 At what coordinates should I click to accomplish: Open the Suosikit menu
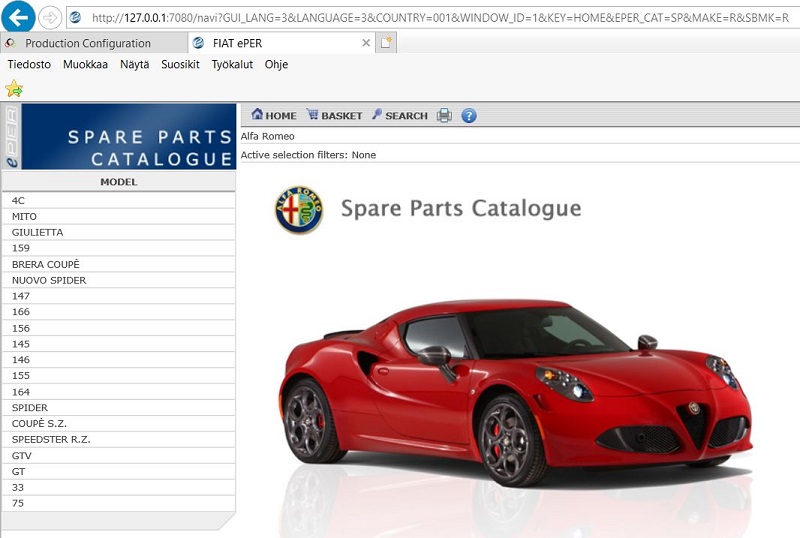(180, 64)
